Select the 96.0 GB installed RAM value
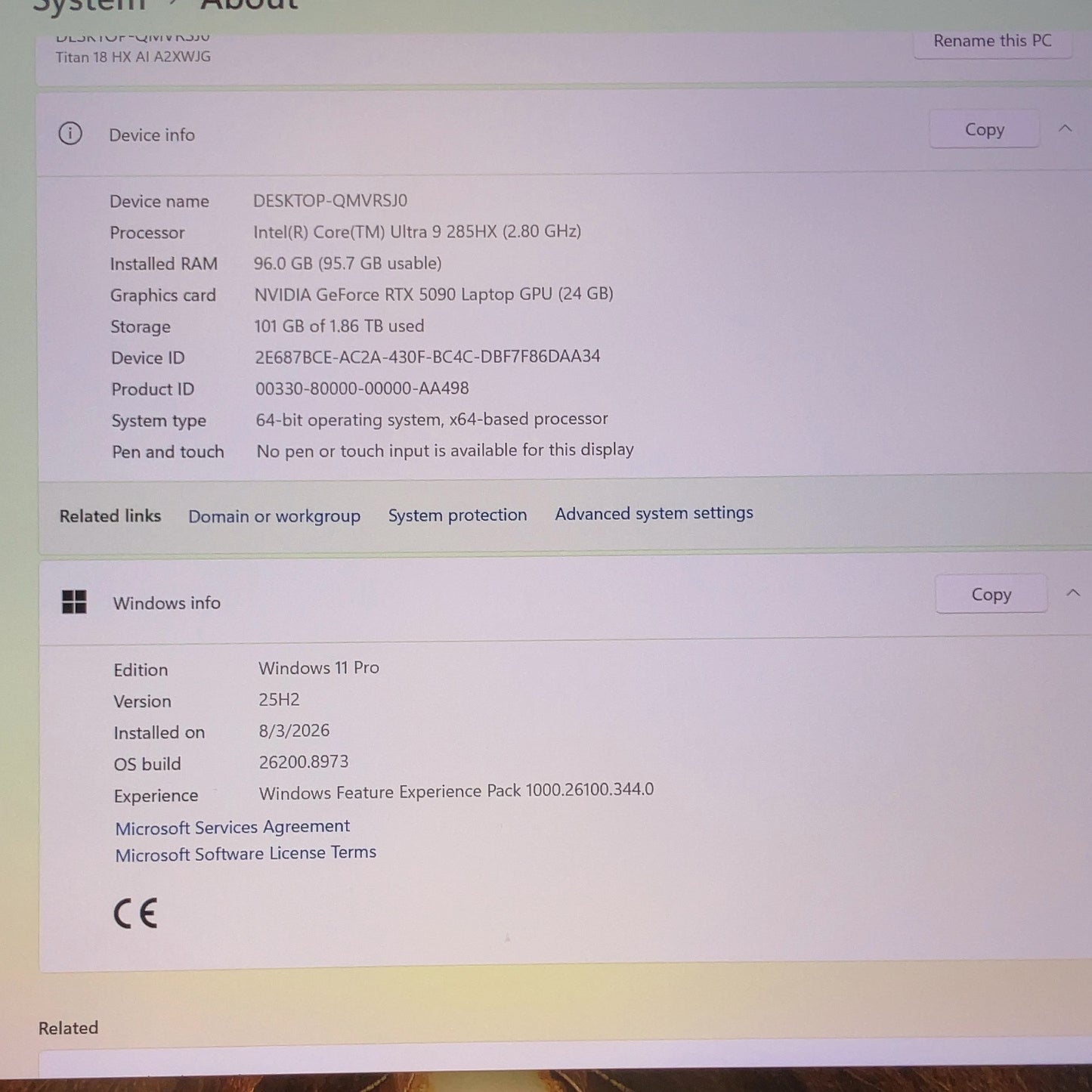The image size is (1092, 1092). click(348, 263)
